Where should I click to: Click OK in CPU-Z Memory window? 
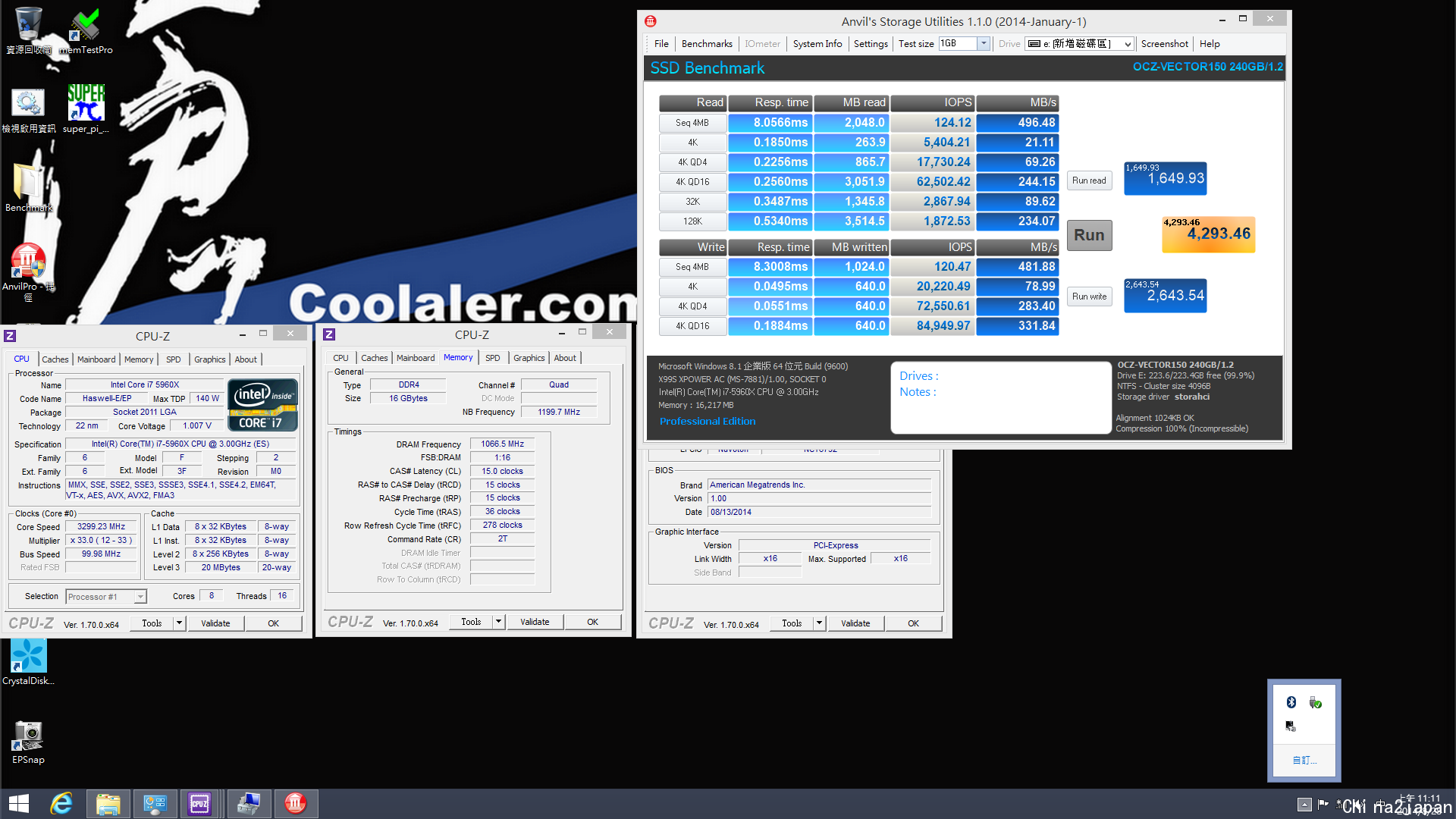(x=593, y=622)
